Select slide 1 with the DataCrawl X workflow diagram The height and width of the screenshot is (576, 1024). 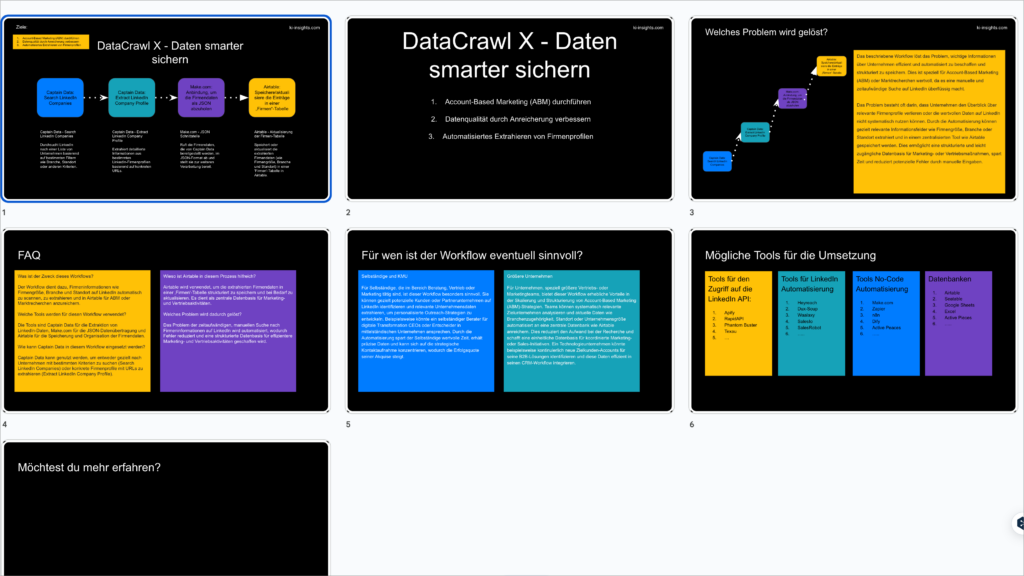click(167, 108)
